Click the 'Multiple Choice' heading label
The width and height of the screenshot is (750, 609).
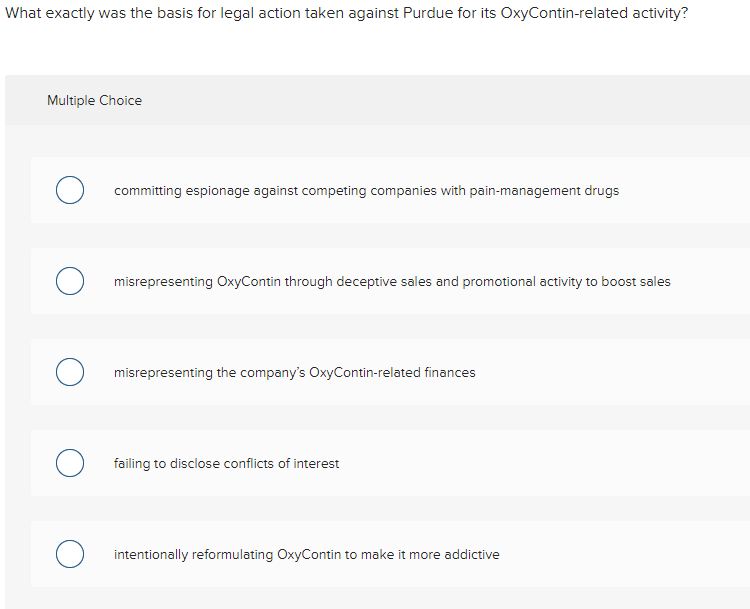[x=94, y=100]
